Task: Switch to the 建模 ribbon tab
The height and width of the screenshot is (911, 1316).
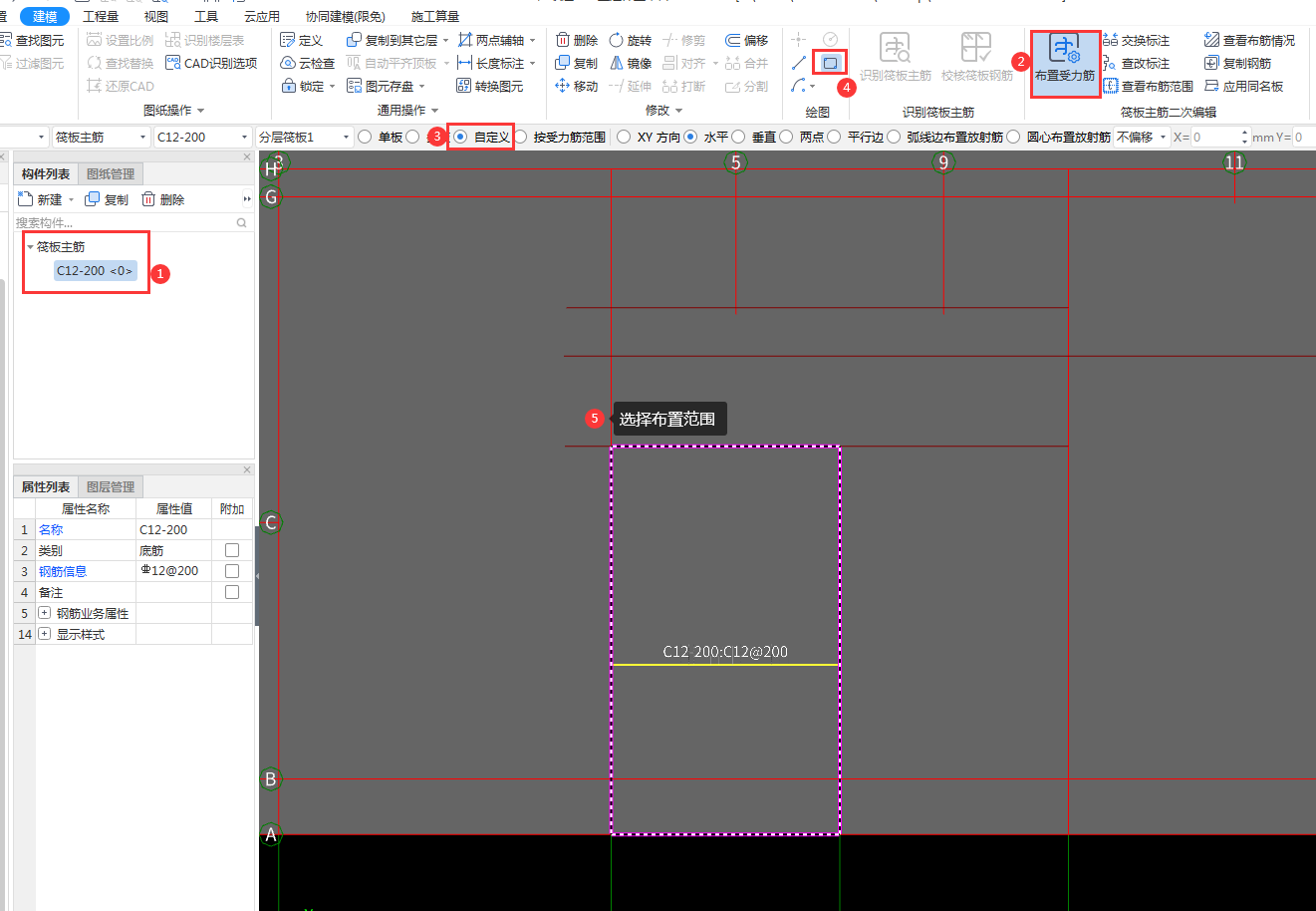Action: coord(45,16)
